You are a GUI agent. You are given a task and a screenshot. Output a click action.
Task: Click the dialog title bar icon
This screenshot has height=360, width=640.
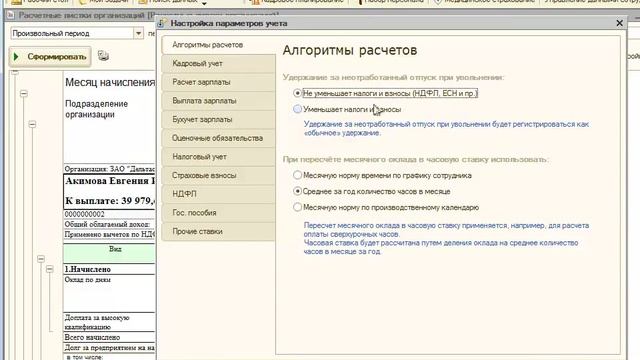(x=162, y=23)
